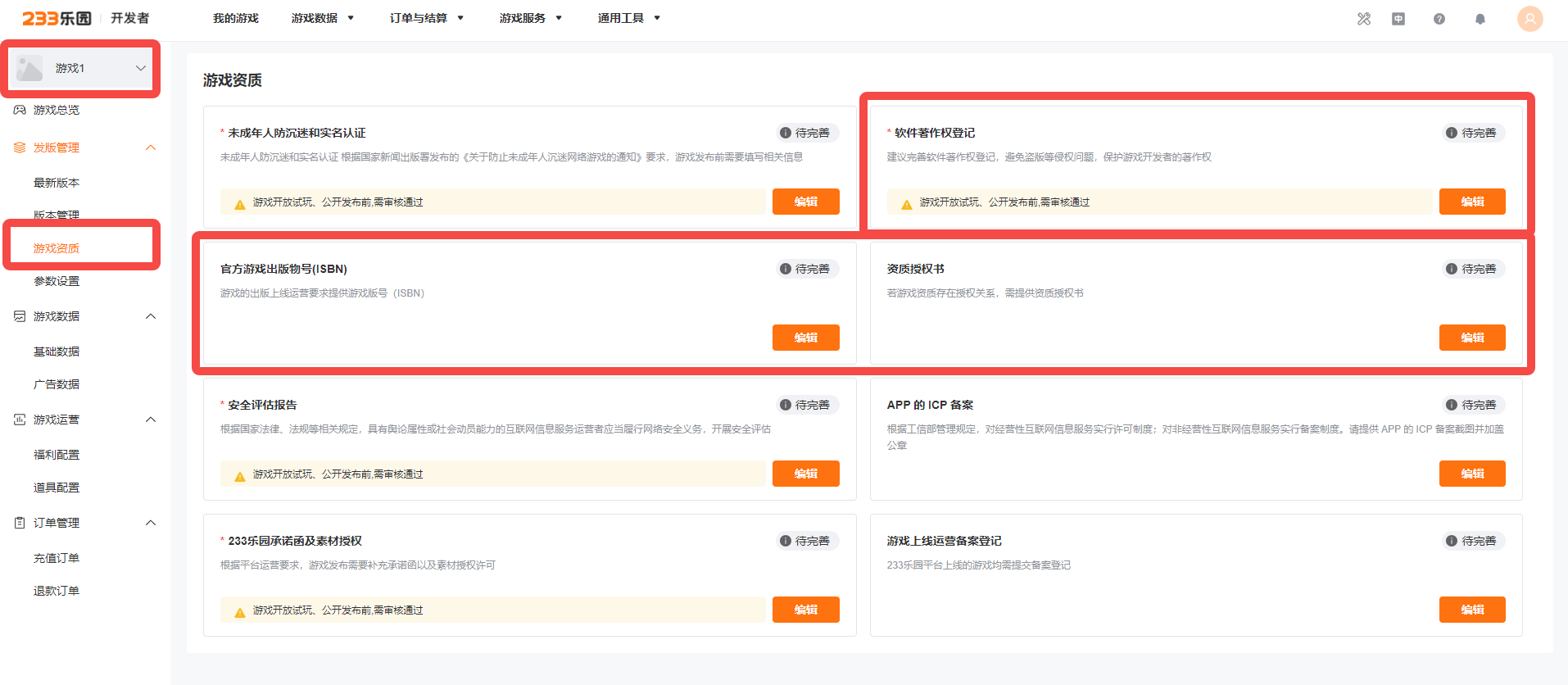Open the notifications bell
Screen dimensions: 1568x685
[x=1480, y=19]
